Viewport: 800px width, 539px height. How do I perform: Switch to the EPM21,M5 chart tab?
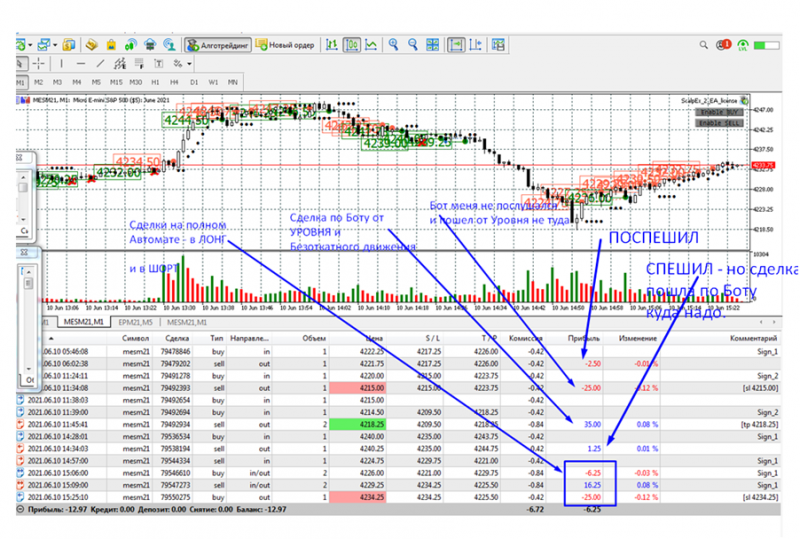[136, 323]
